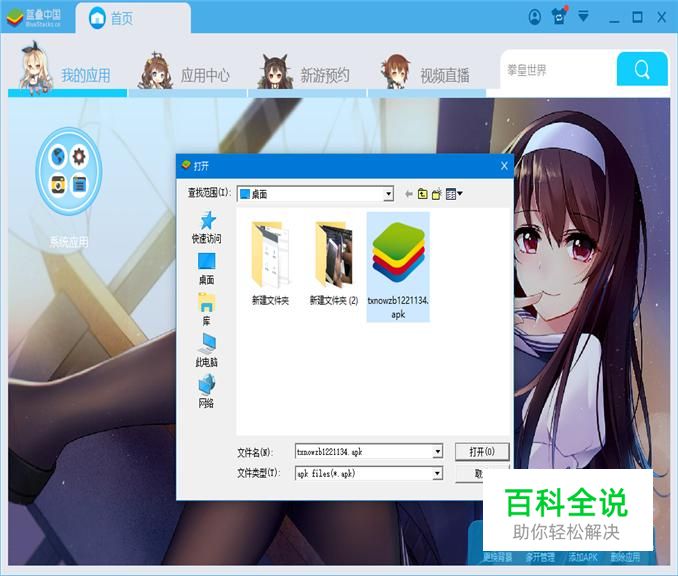The width and height of the screenshot is (678, 576).
Task: Click the 打开(O) button
Action: (482, 452)
